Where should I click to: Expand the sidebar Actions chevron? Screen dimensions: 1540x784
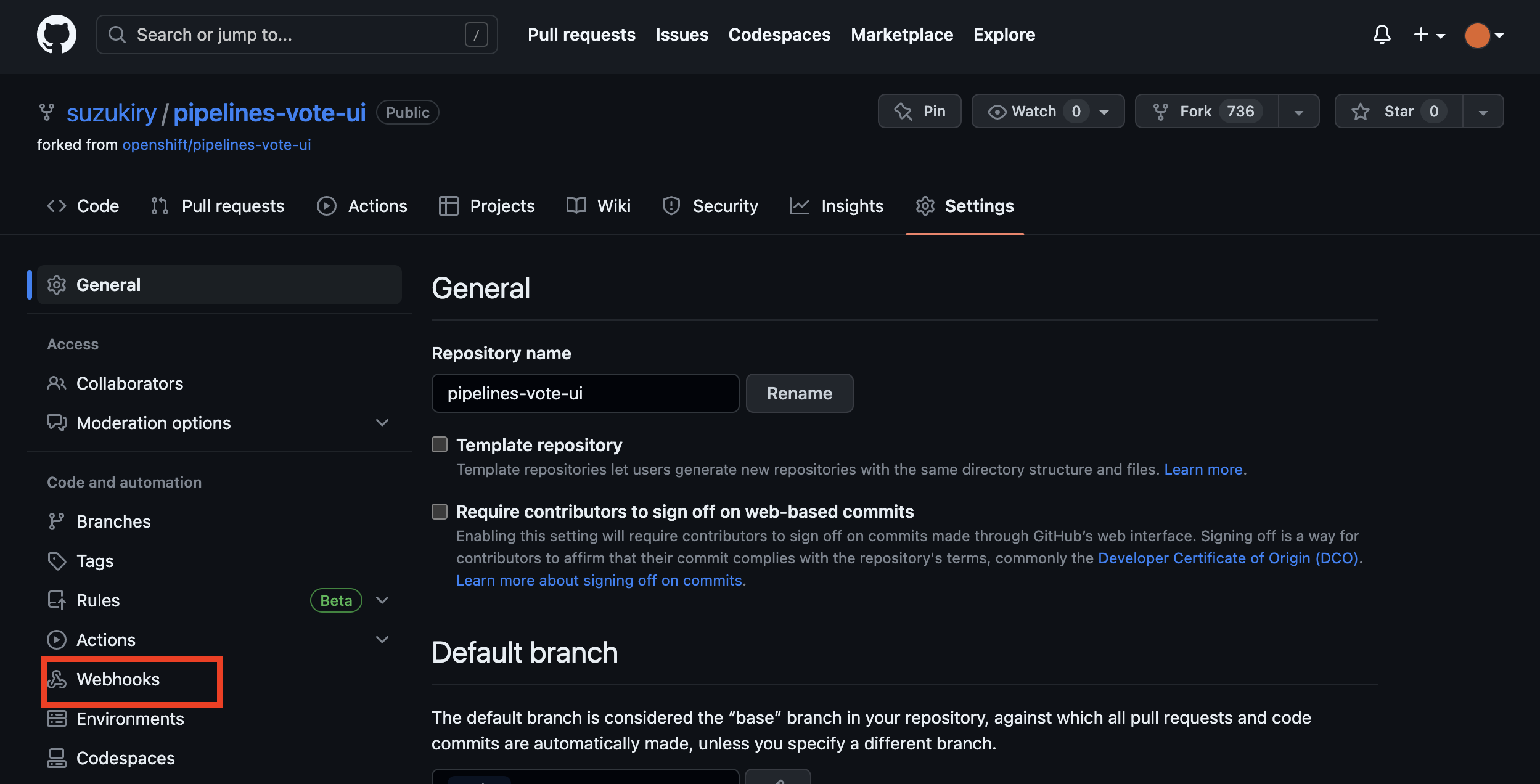382,640
